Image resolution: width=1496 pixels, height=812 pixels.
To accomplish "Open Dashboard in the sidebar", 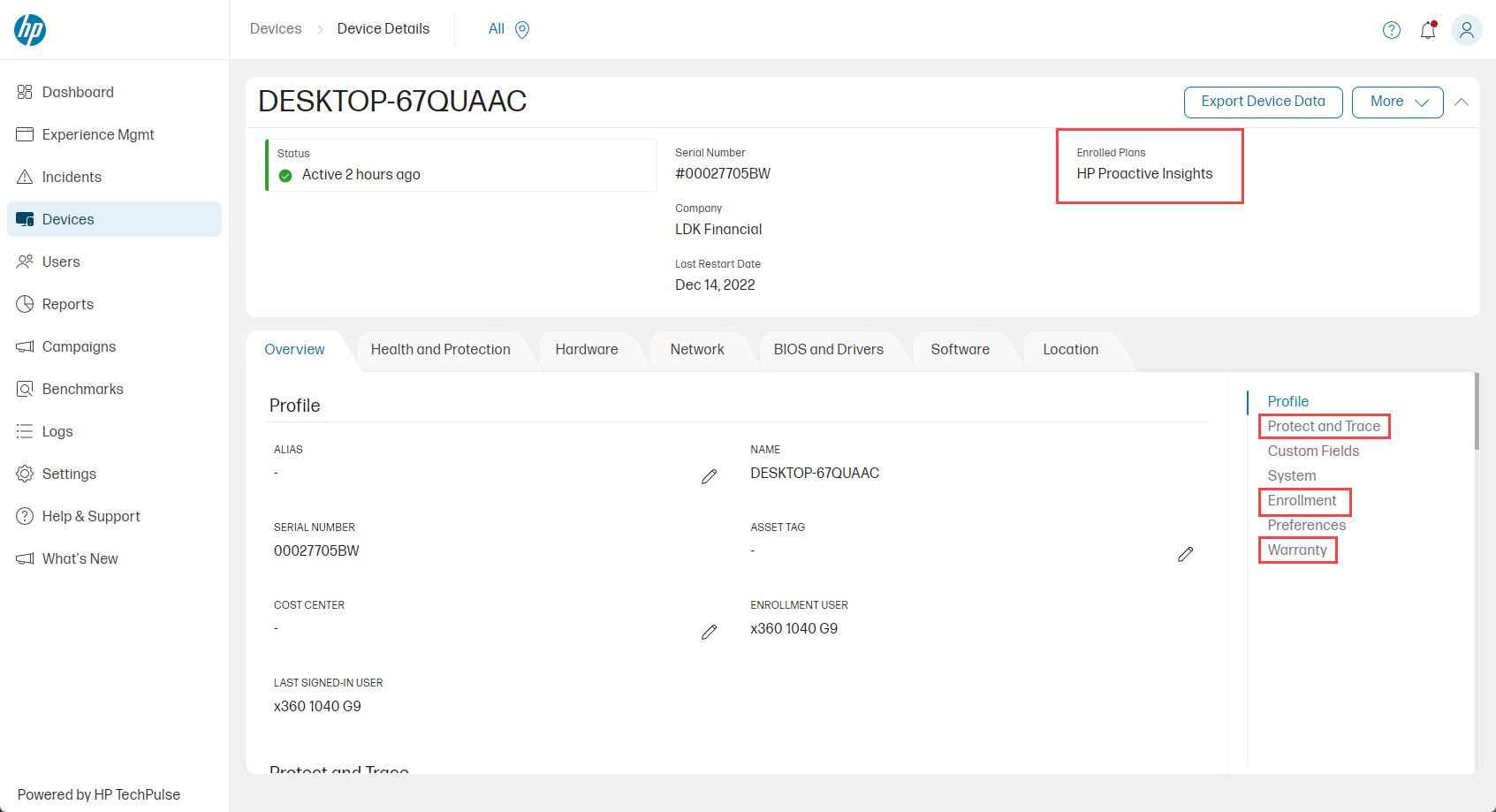I will click(x=78, y=92).
